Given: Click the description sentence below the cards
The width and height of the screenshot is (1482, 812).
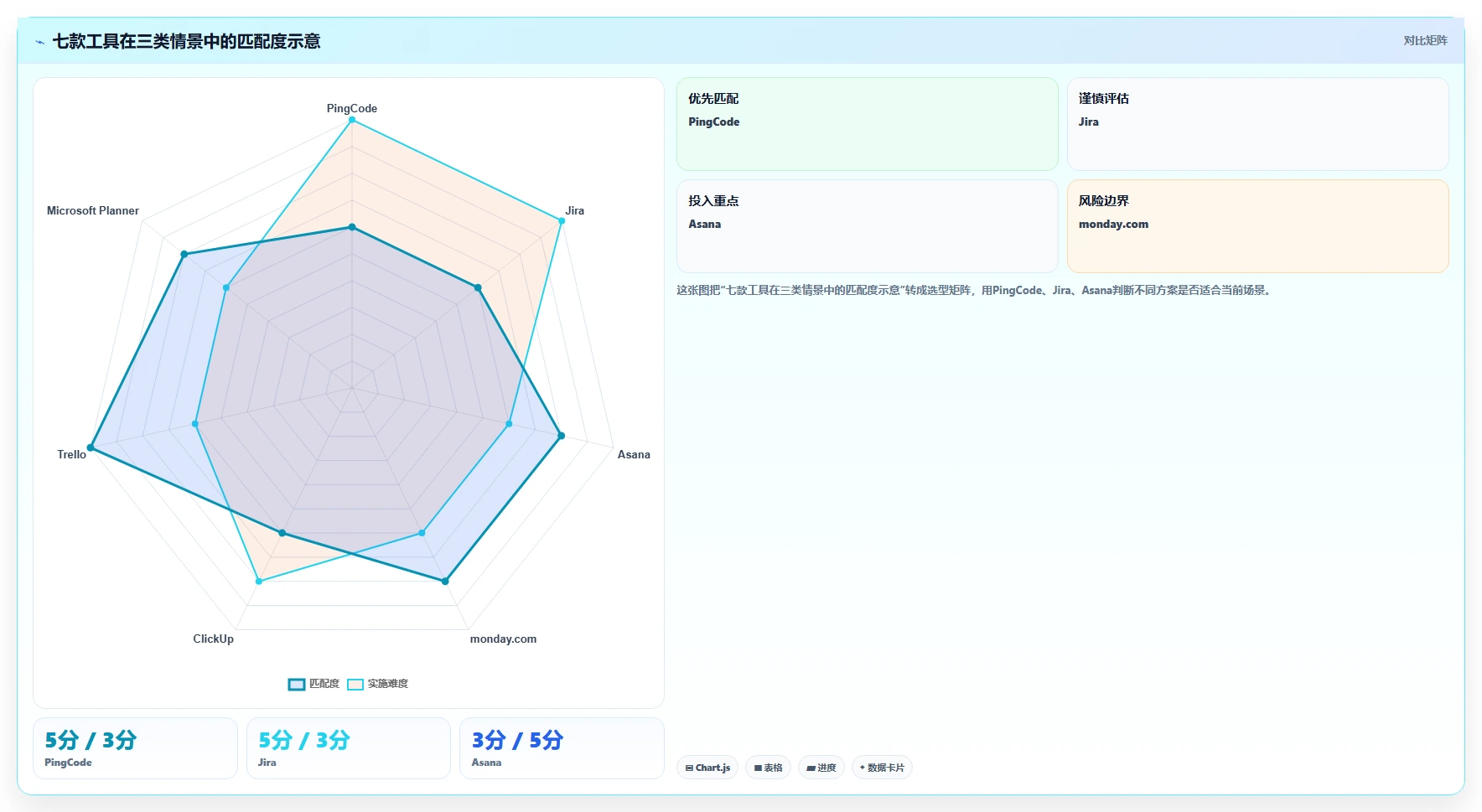Looking at the screenshot, I should coord(975,290).
